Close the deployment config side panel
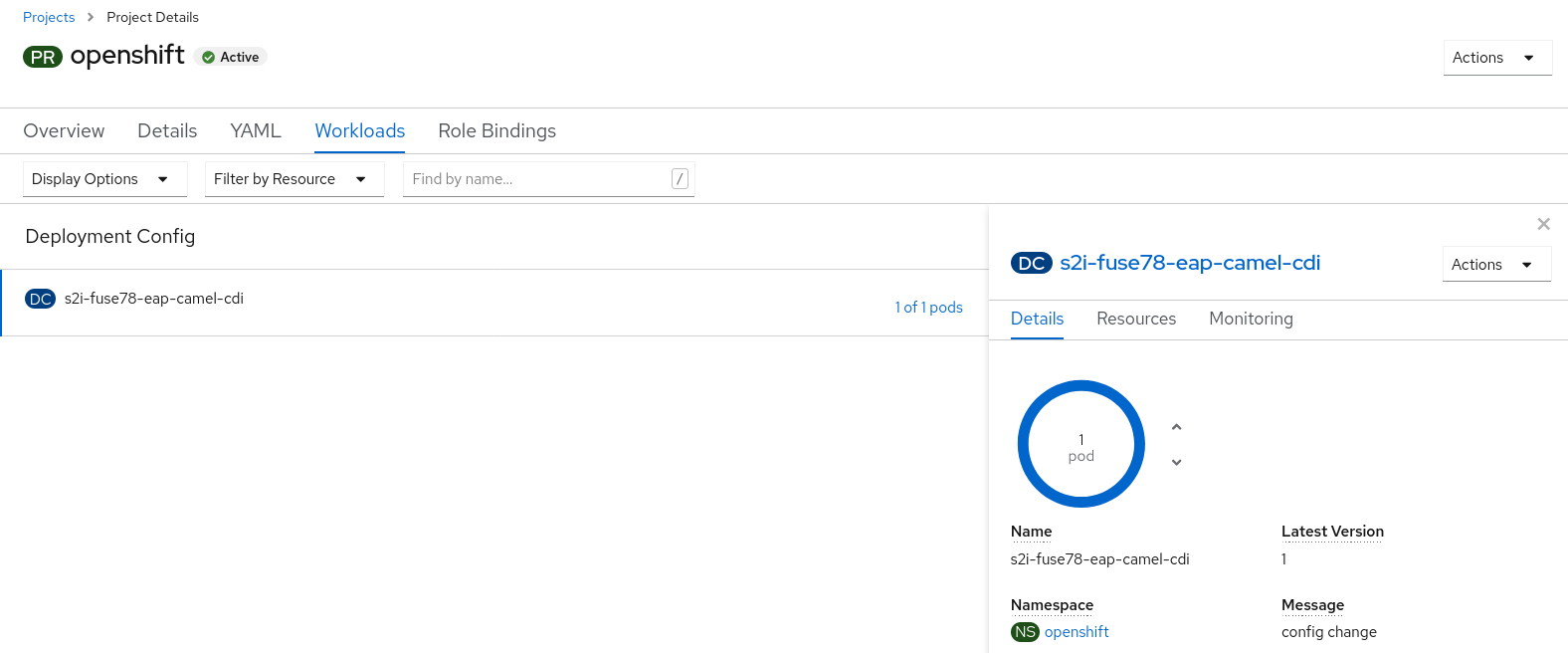This screenshot has height=653, width=1568. tap(1543, 224)
